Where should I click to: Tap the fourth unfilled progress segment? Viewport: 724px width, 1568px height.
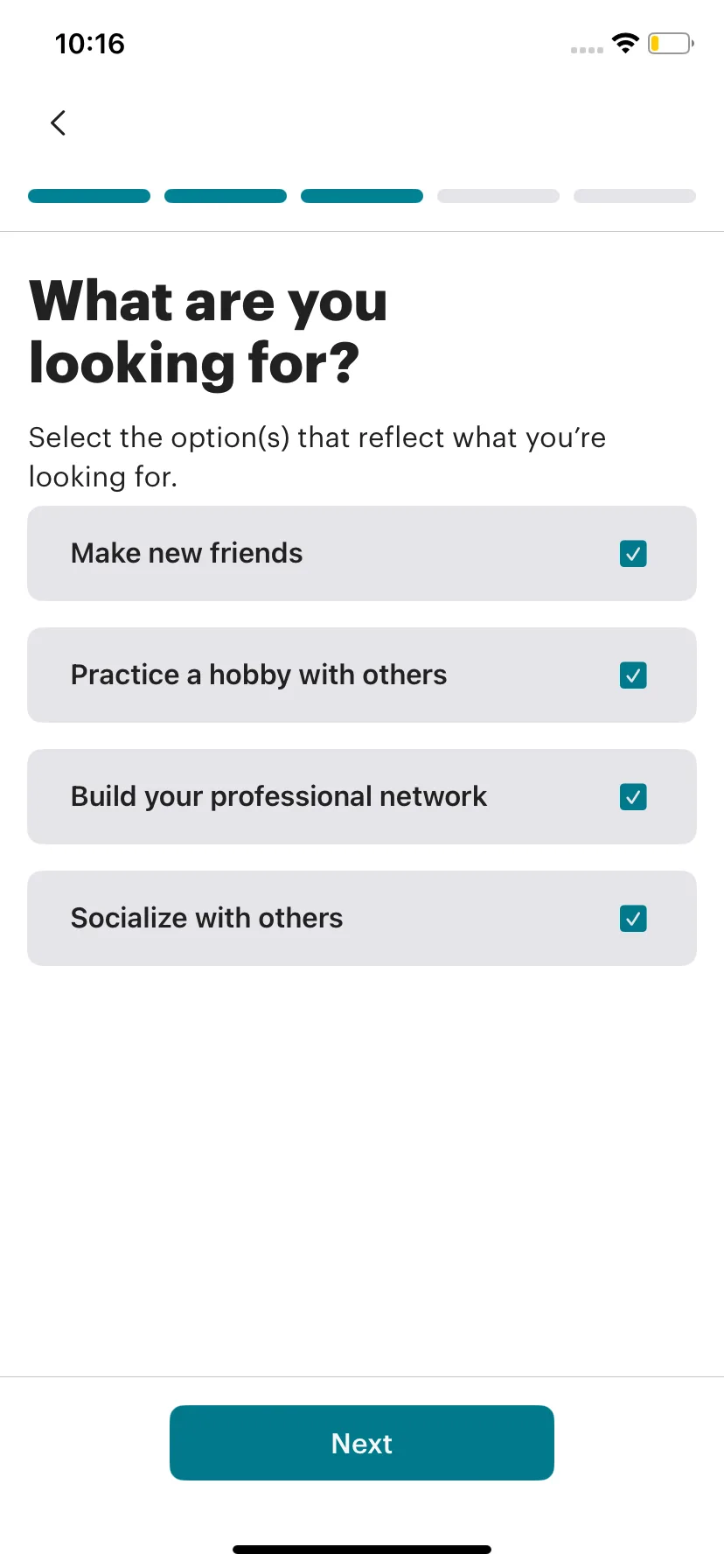(498, 196)
